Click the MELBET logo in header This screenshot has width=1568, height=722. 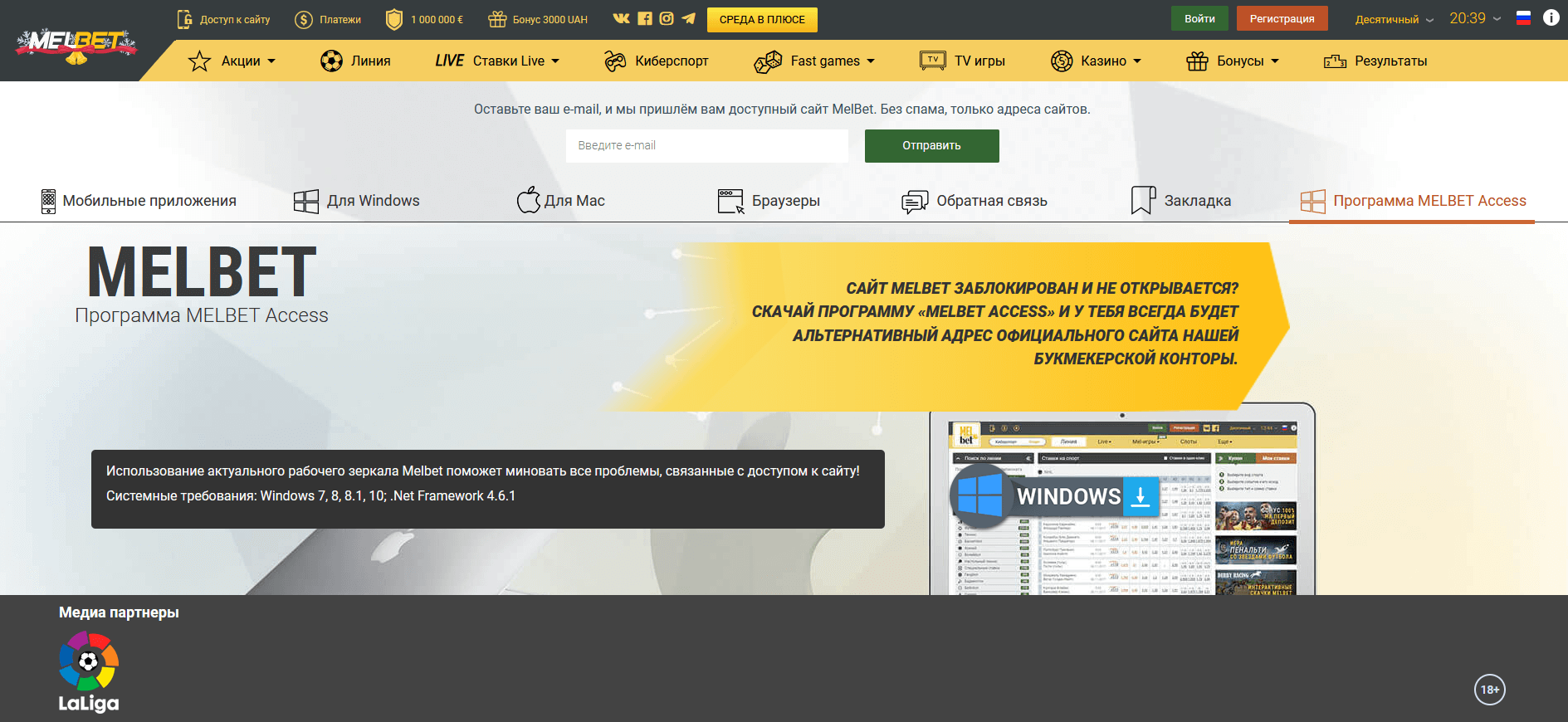pos(76,47)
